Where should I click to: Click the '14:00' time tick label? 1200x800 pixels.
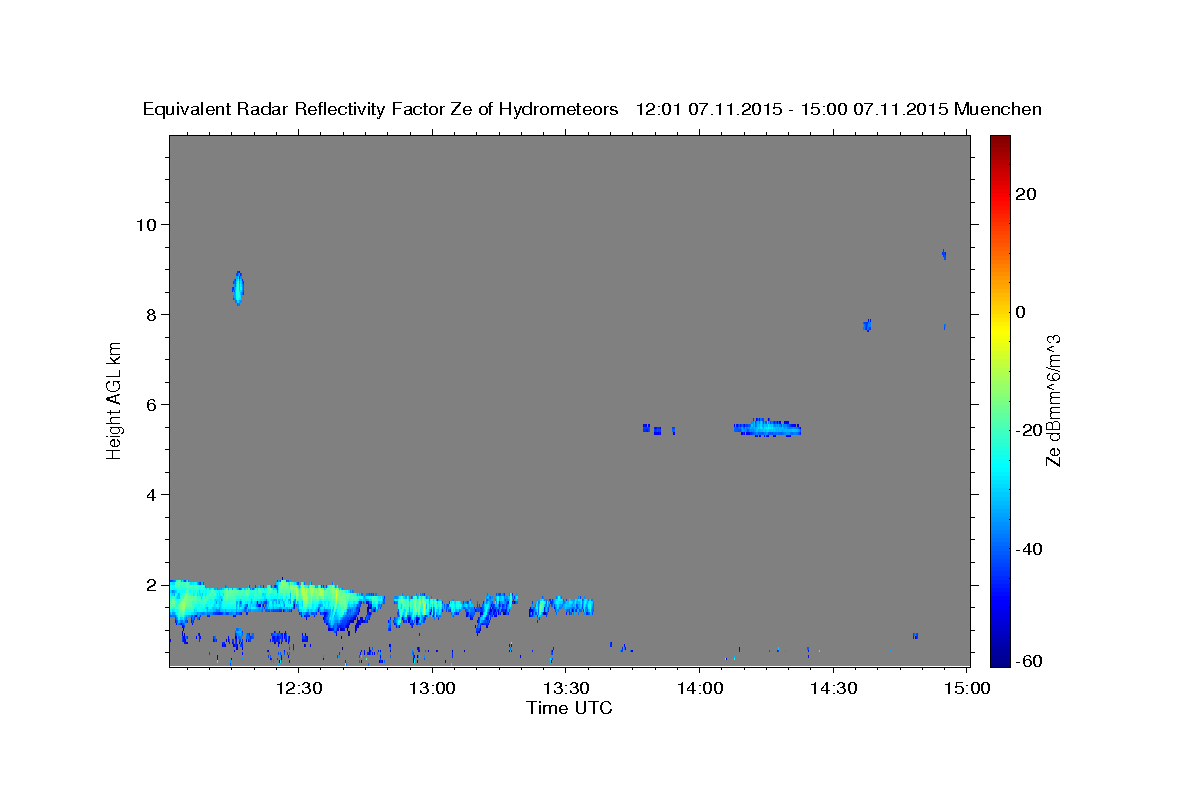[699, 688]
